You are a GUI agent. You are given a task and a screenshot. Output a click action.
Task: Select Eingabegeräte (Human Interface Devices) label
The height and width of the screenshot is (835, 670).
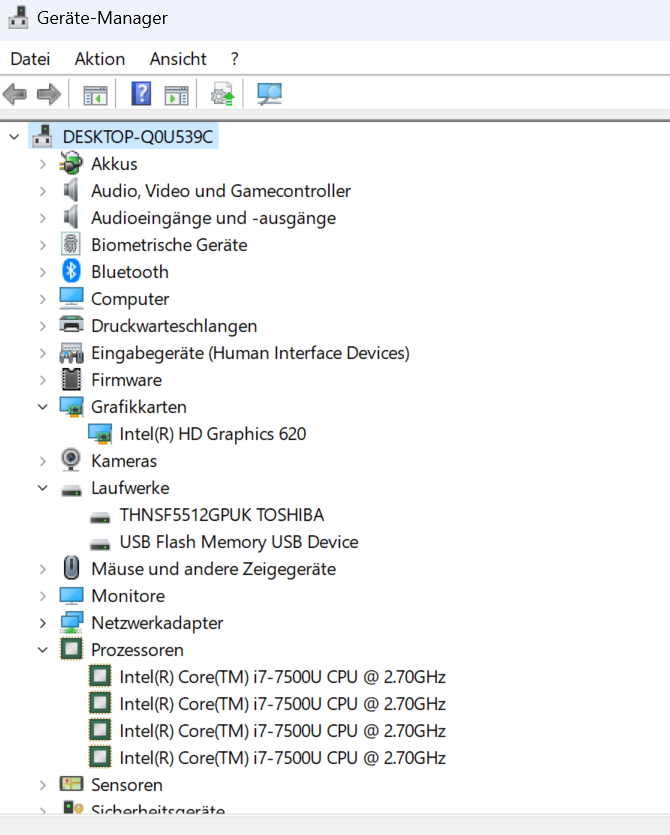coord(250,353)
